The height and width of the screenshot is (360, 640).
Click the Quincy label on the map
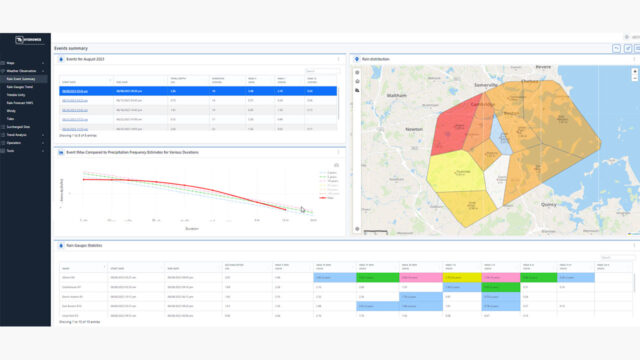coord(549,204)
